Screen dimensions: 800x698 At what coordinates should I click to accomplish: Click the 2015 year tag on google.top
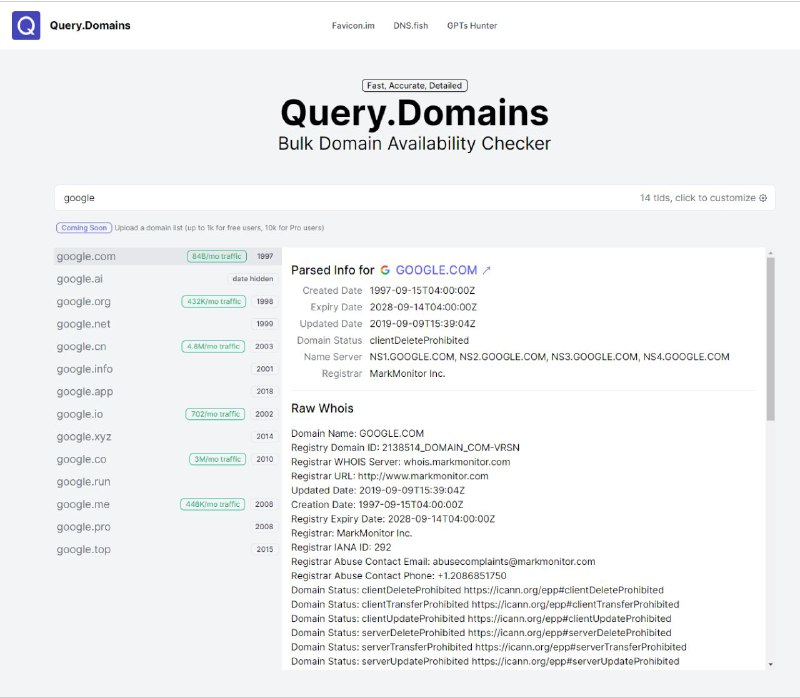[x=265, y=550]
